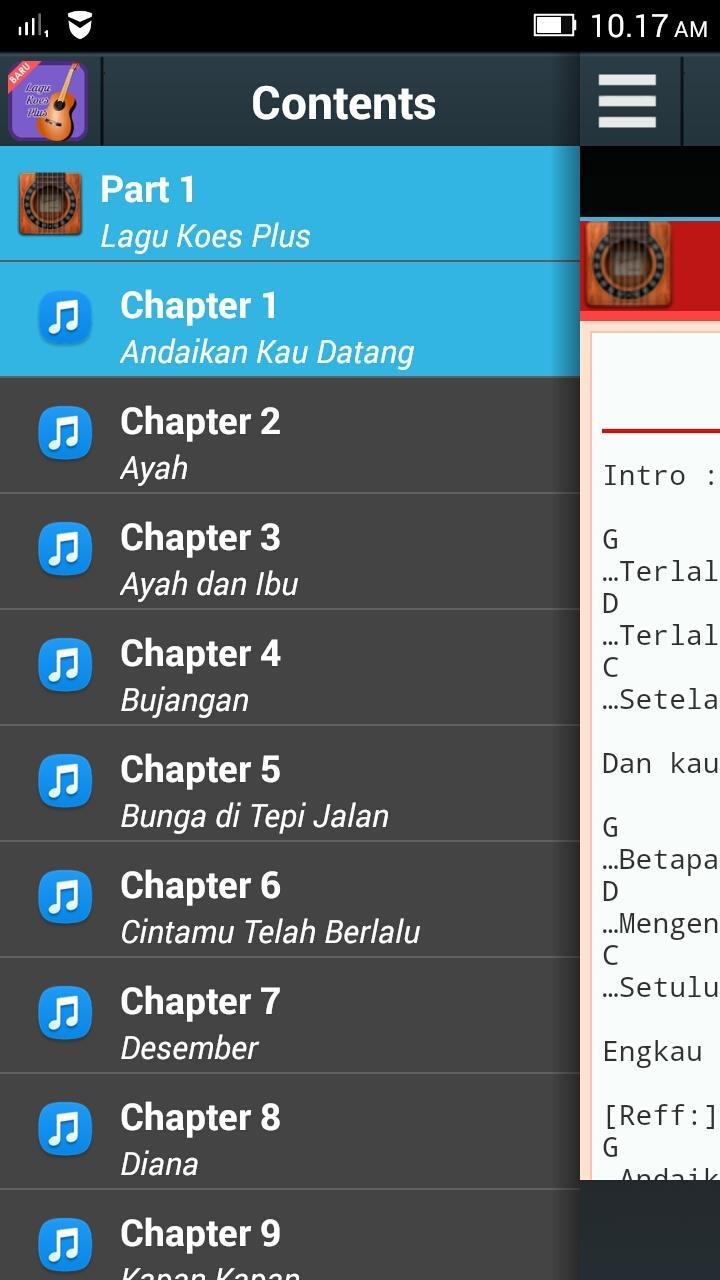The image size is (720, 1280).
Task: Tap the music note icon for Chapter 2
Action: [x=65, y=435]
